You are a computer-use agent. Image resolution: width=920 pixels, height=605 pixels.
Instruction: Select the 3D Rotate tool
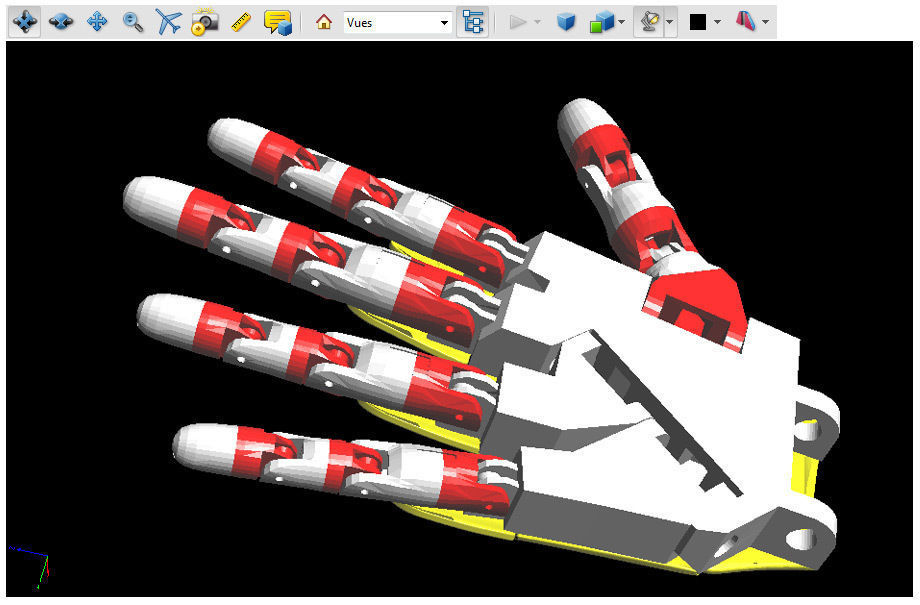coord(25,22)
